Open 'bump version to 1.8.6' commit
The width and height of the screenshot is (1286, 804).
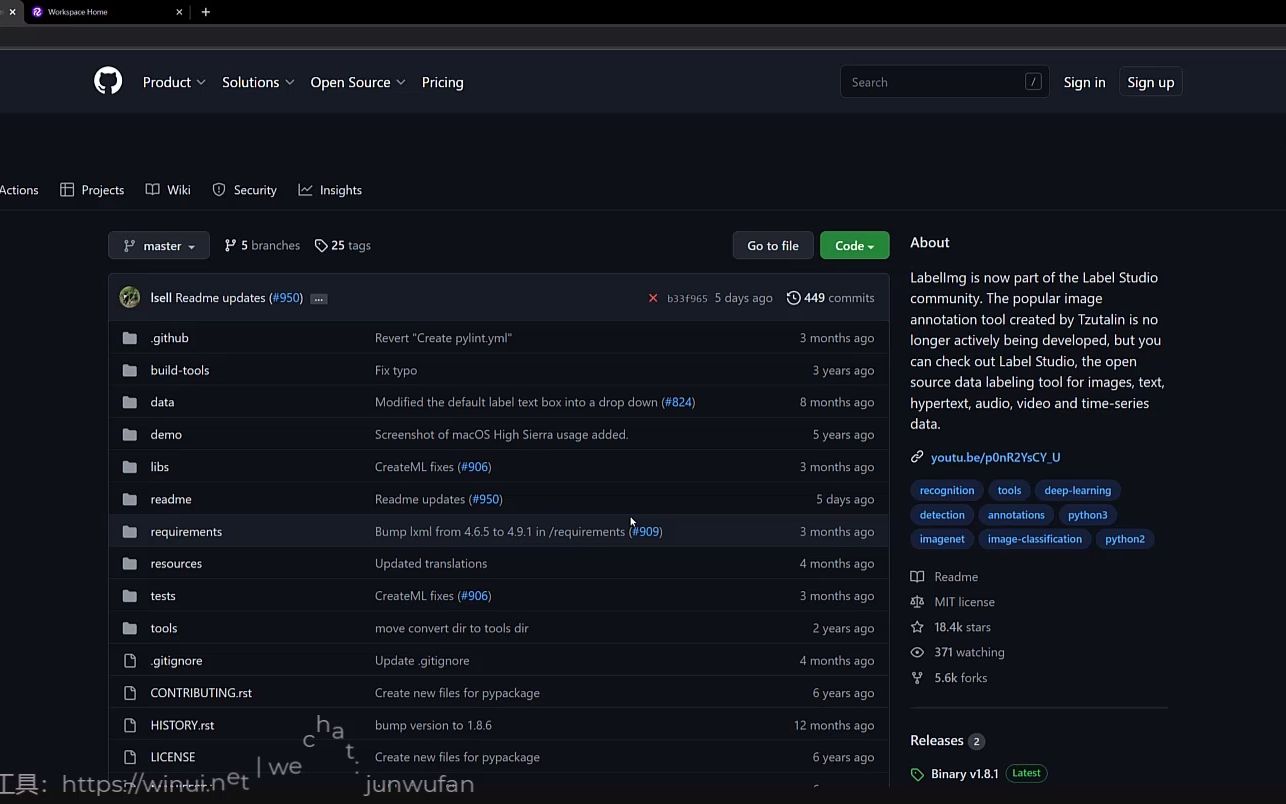tap(433, 725)
